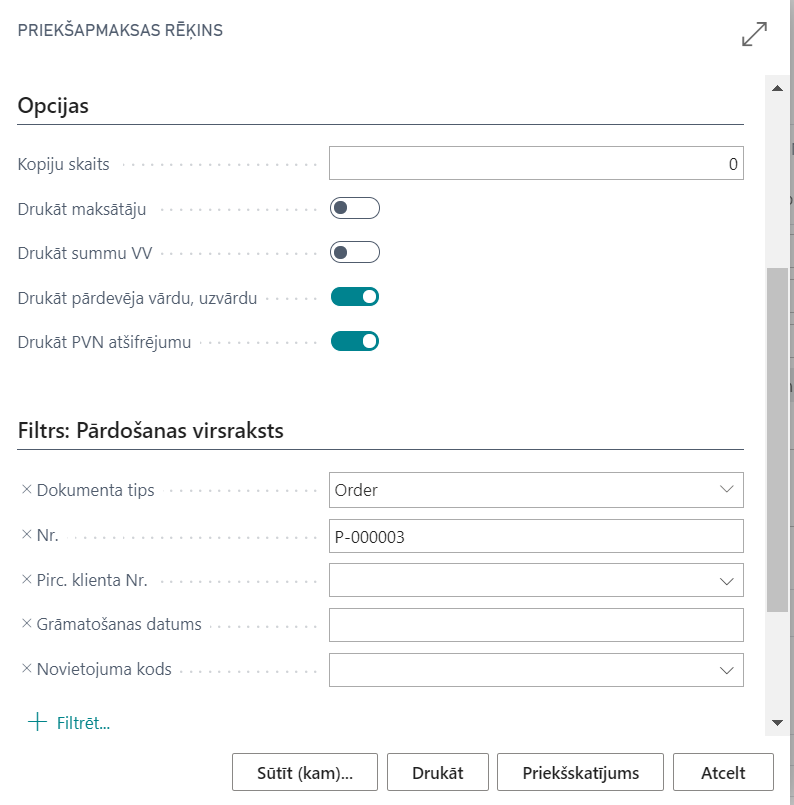Enable the Drukāt summu VV toggle
The image size is (794, 805).
click(355, 253)
